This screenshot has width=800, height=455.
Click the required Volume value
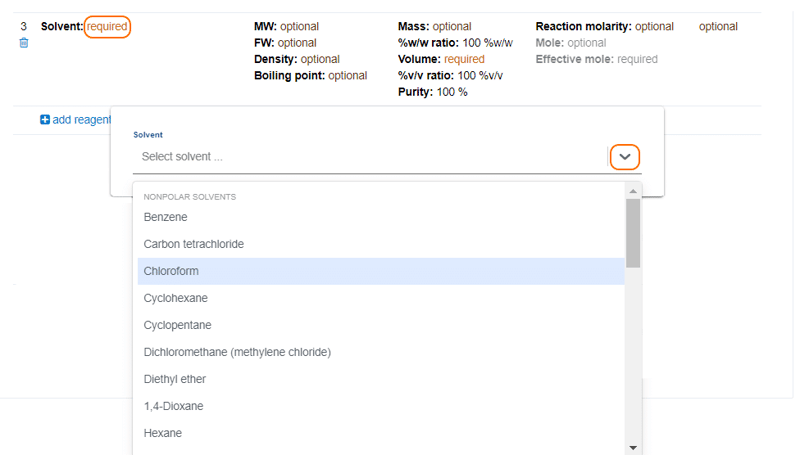pyautogui.click(x=464, y=59)
